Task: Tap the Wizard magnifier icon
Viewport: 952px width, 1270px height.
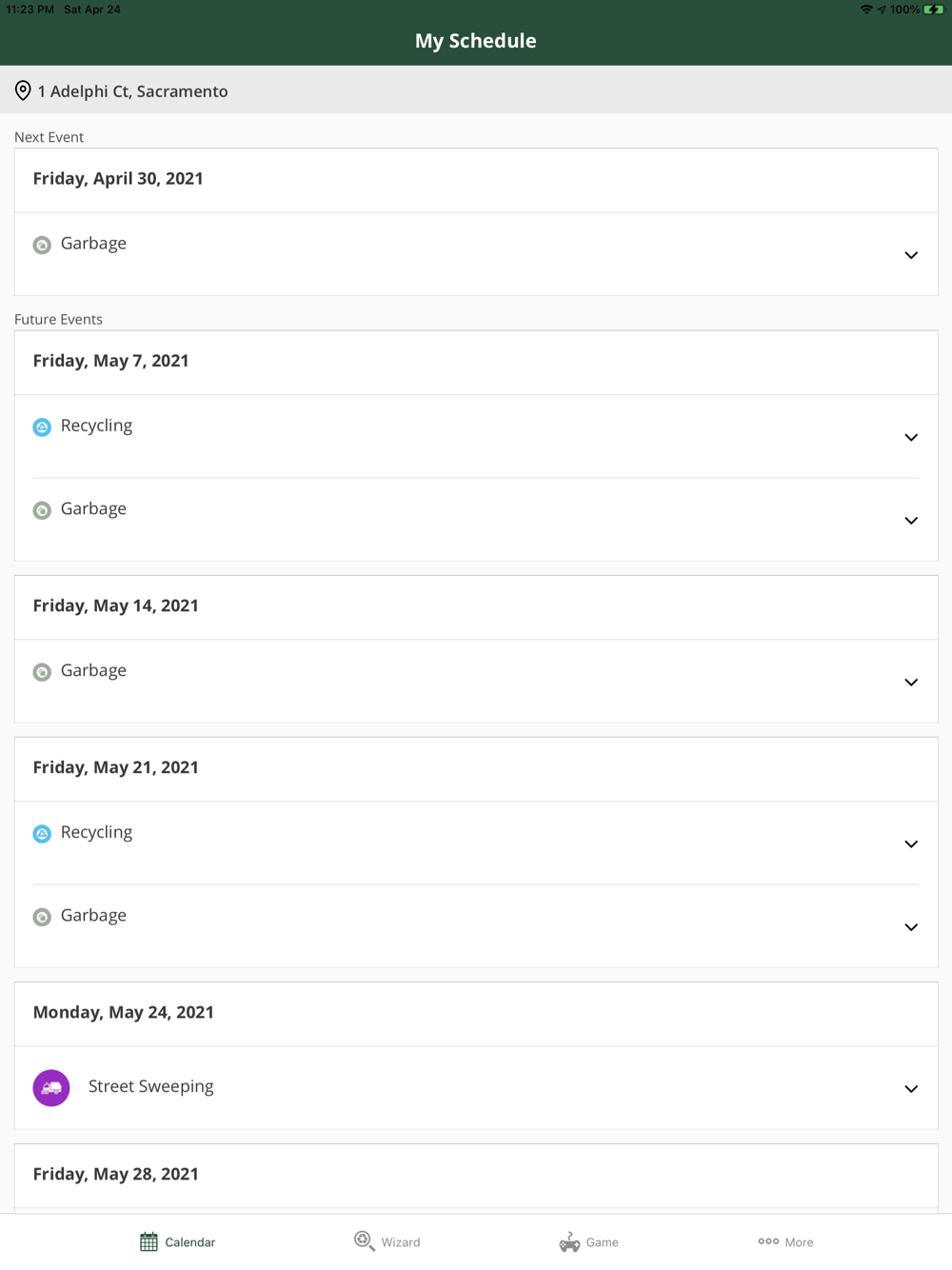Action: pyautogui.click(x=364, y=1240)
